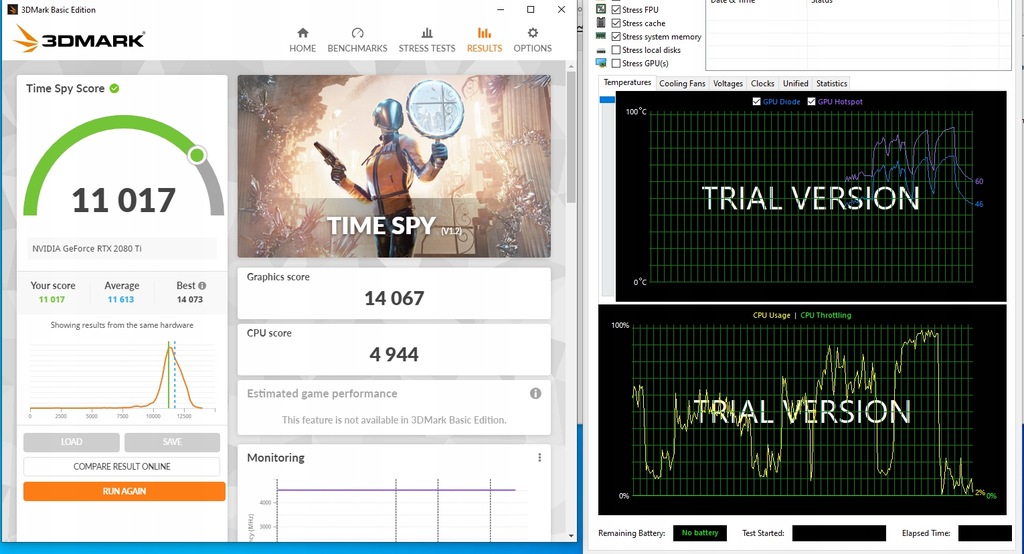Click the info icon beside Best score
The width and height of the screenshot is (1024, 554).
pyautogui.click(x=202, y=285)
